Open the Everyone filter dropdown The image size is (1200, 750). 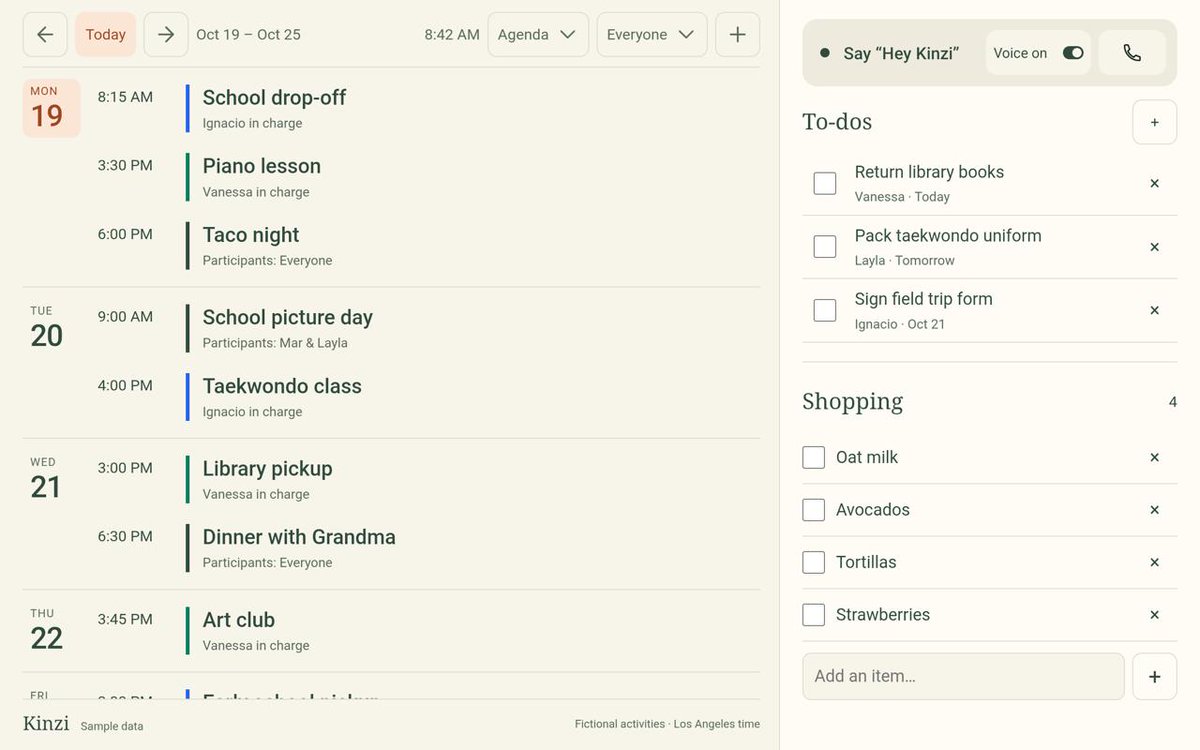[652, 34]
